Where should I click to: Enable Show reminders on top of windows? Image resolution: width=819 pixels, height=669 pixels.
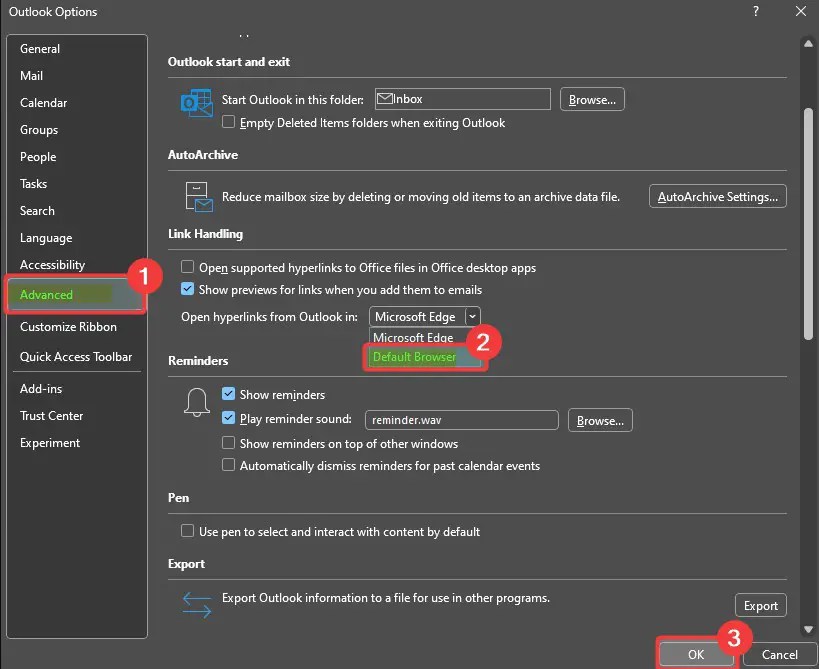click(x=228, y=443)
